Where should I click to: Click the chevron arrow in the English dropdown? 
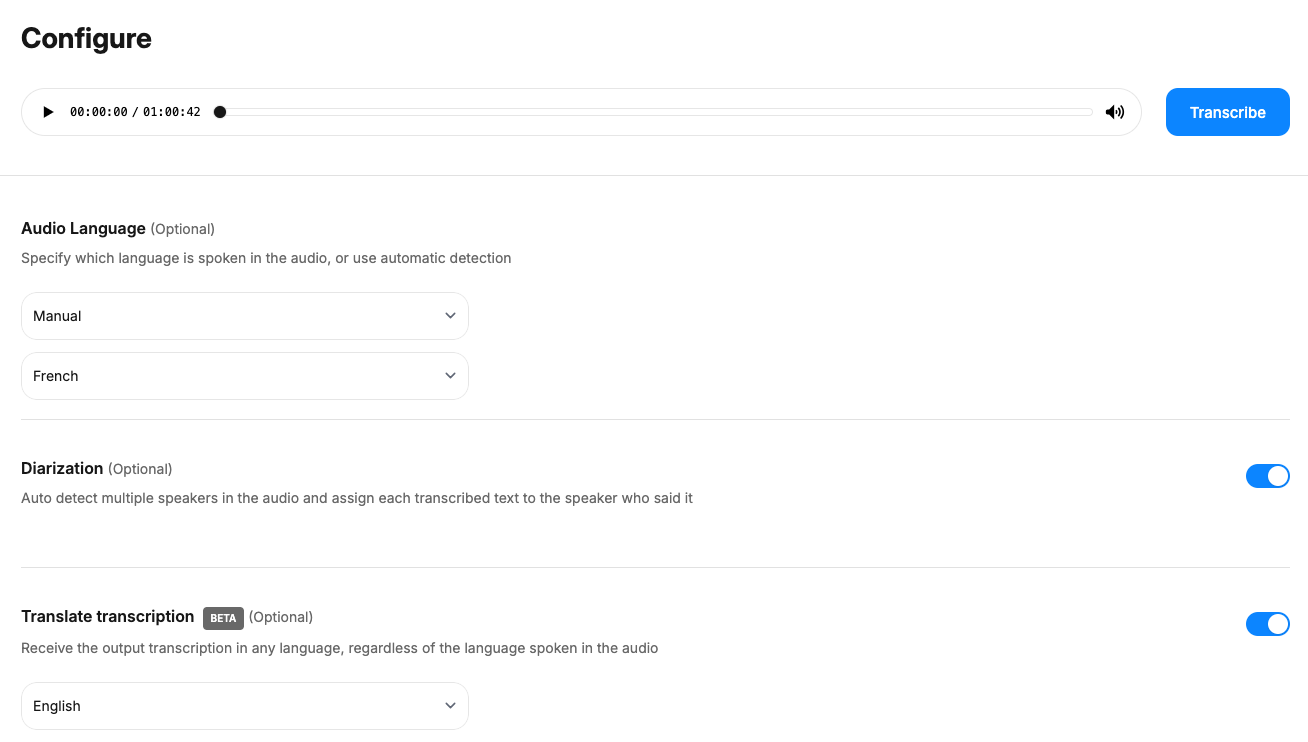(x=450, y=706)
